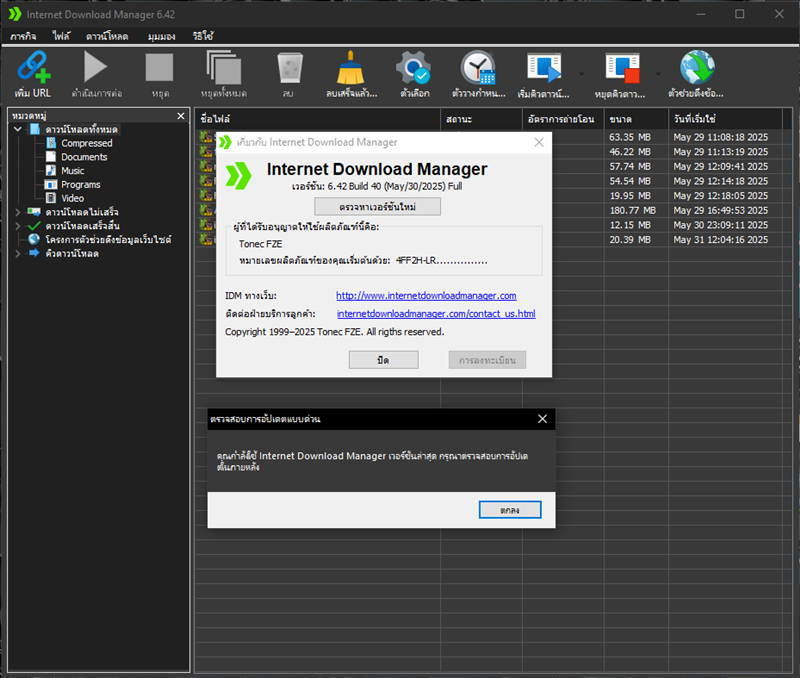Sort by อัตราการถ่ายโอน column header

563,119
